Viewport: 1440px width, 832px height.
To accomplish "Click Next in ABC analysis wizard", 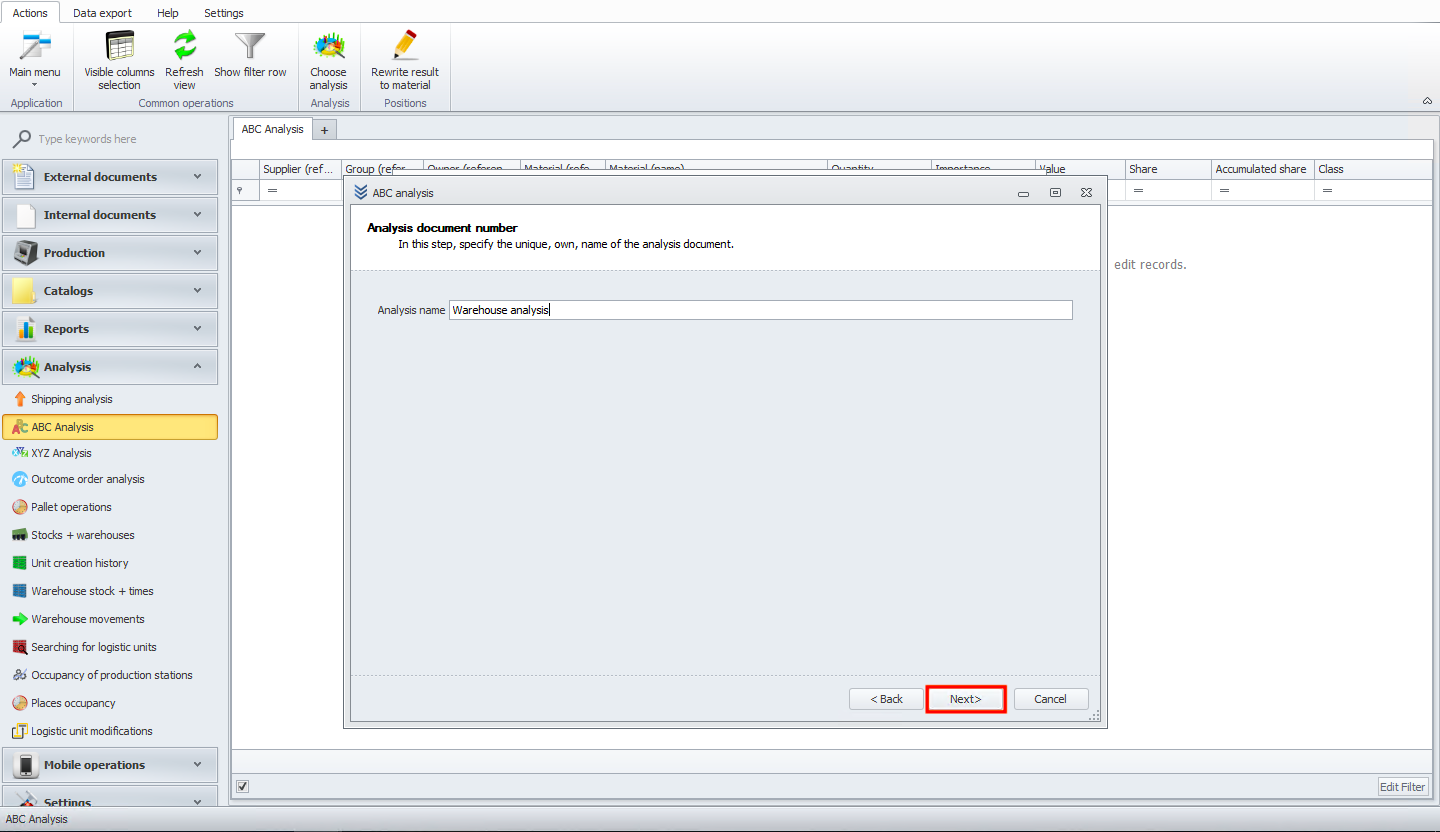I will tap(966, 699).
